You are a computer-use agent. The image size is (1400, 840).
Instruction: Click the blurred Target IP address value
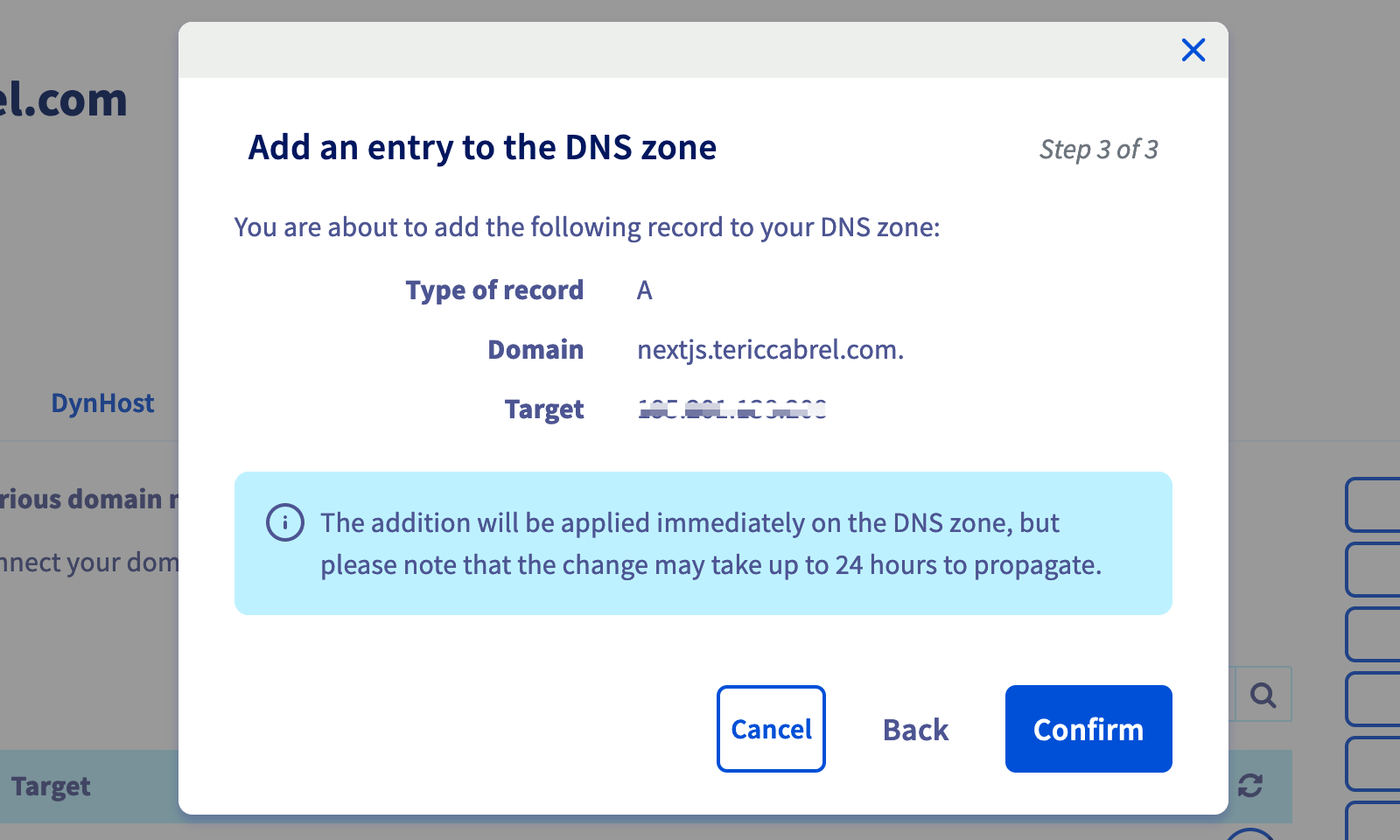pos(732,409)
